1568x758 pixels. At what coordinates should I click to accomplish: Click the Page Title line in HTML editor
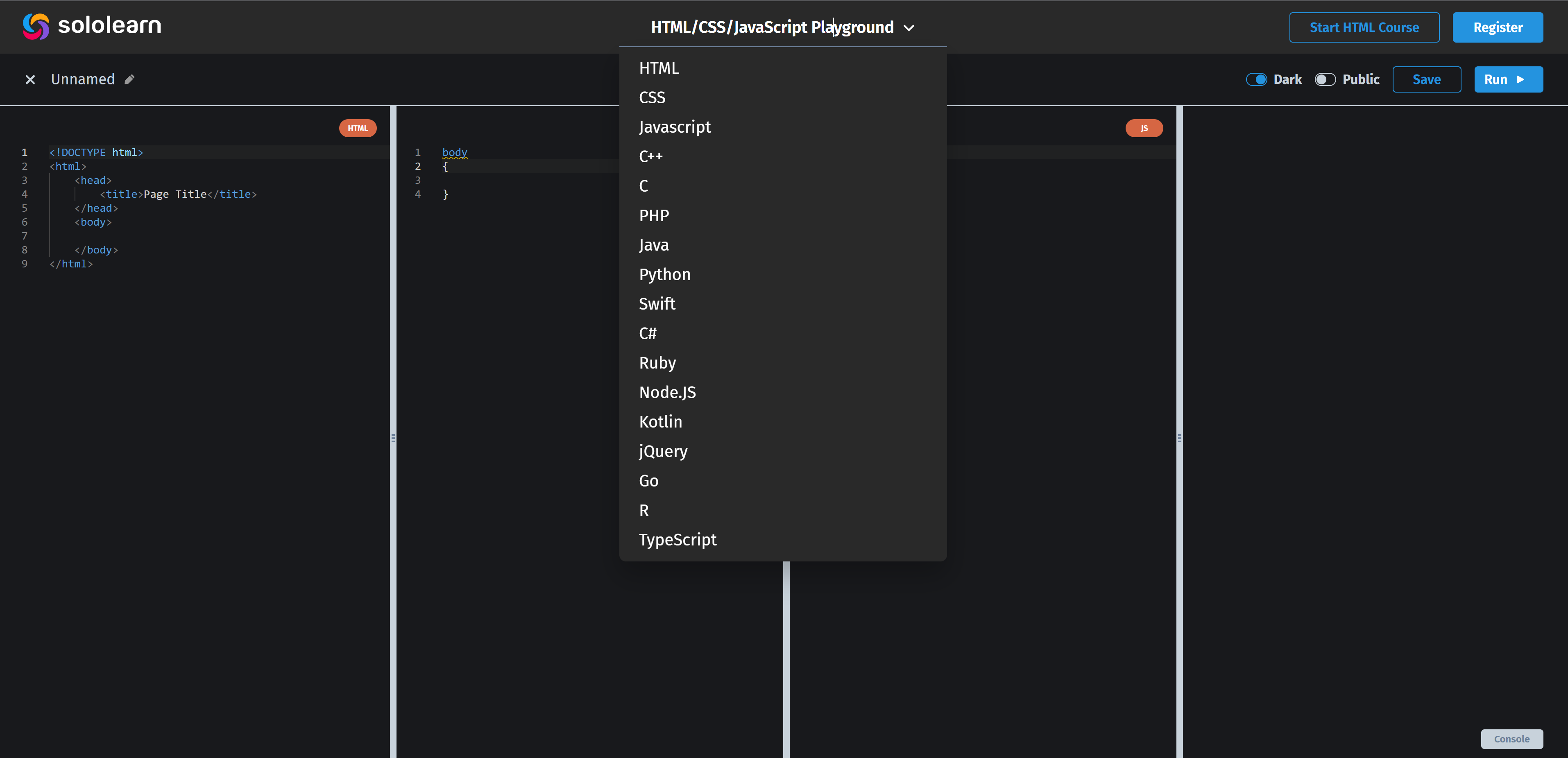coord(178,194)
